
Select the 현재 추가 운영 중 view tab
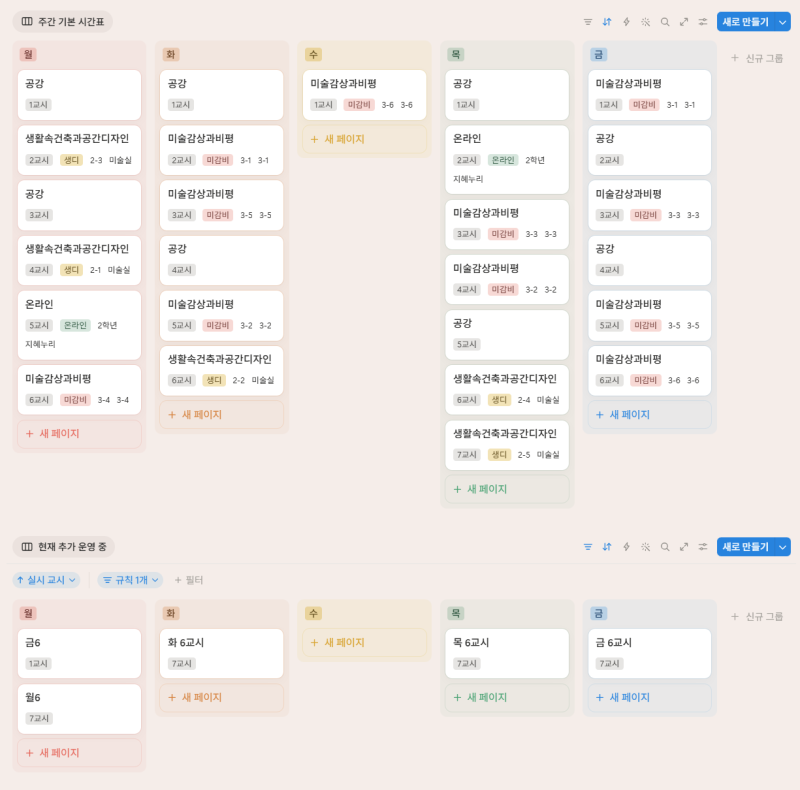click(x=64, y=547)
